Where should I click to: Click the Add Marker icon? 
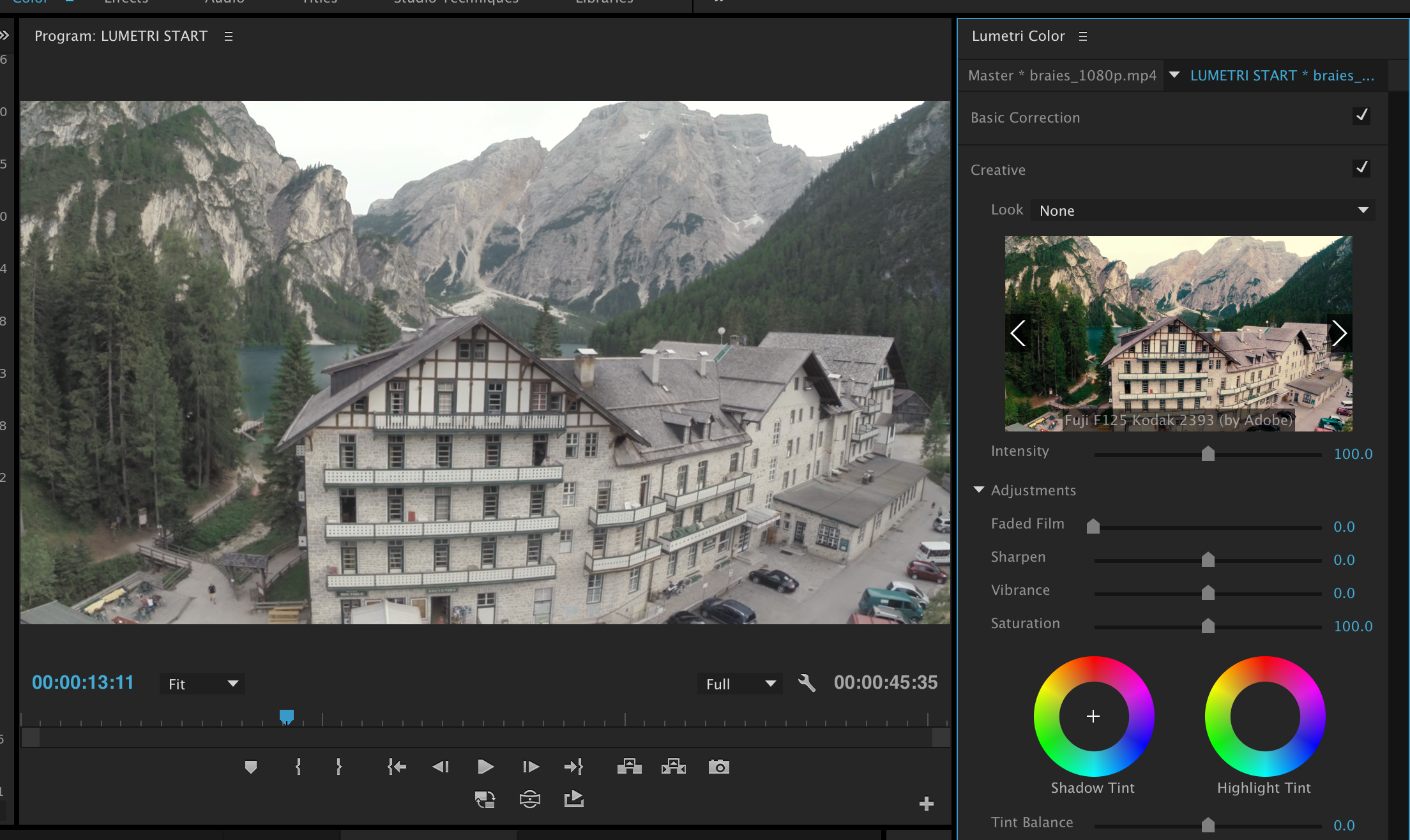251,767
